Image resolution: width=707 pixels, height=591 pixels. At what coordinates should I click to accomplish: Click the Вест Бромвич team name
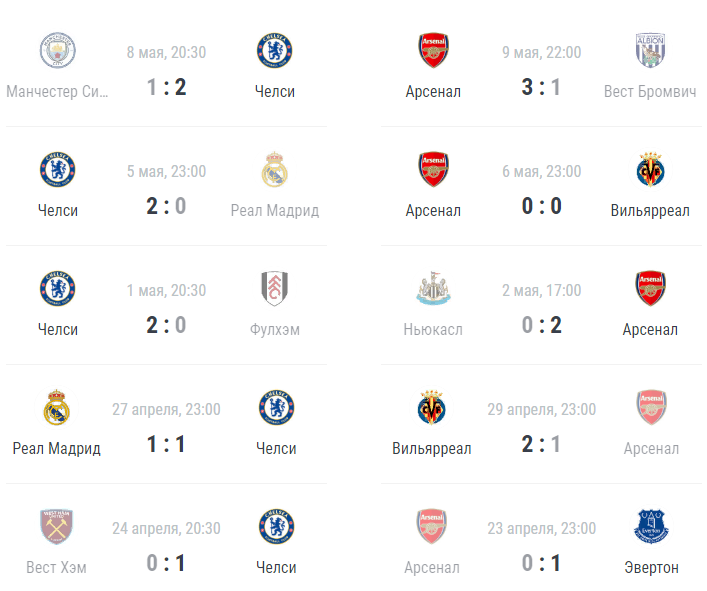click(x=650, y=92)
